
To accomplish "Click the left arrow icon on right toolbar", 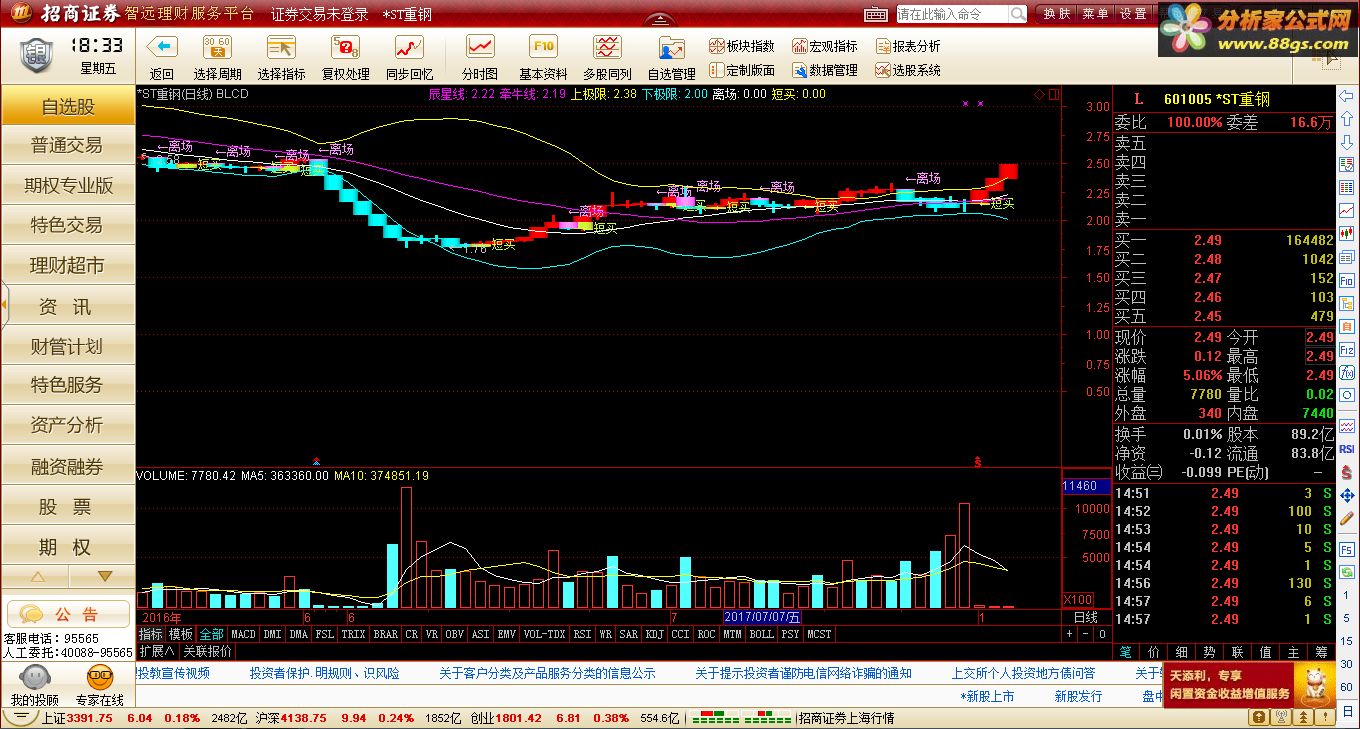I will (x=1346, y=96).
